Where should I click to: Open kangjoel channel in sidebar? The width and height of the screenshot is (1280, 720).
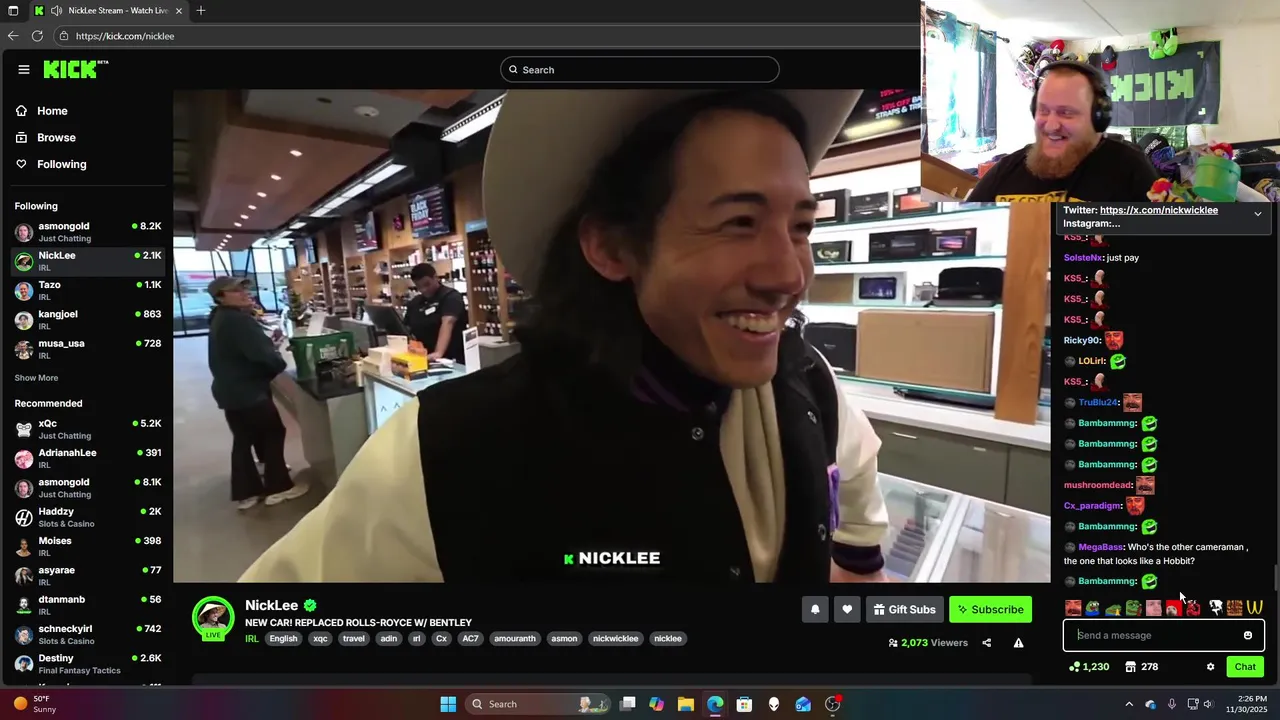87,319
